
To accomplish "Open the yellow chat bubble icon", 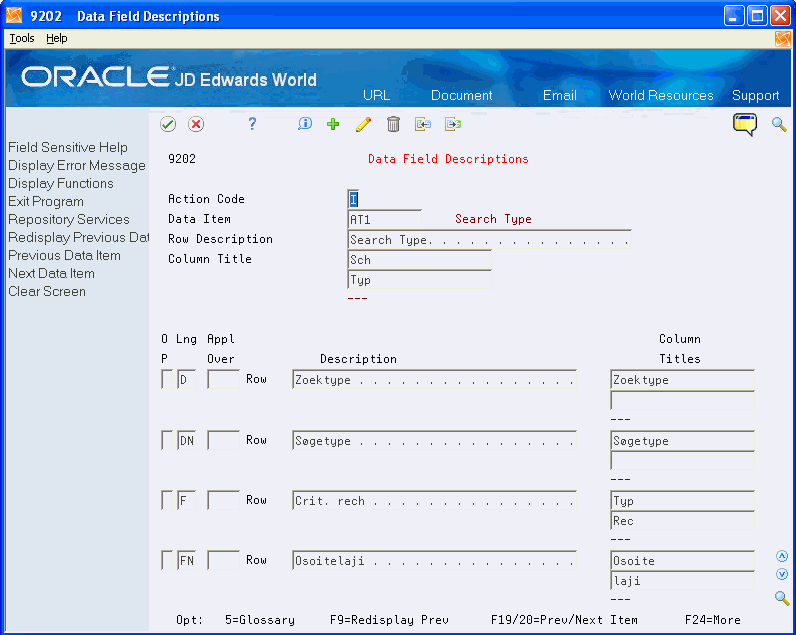I will (745, 124).
